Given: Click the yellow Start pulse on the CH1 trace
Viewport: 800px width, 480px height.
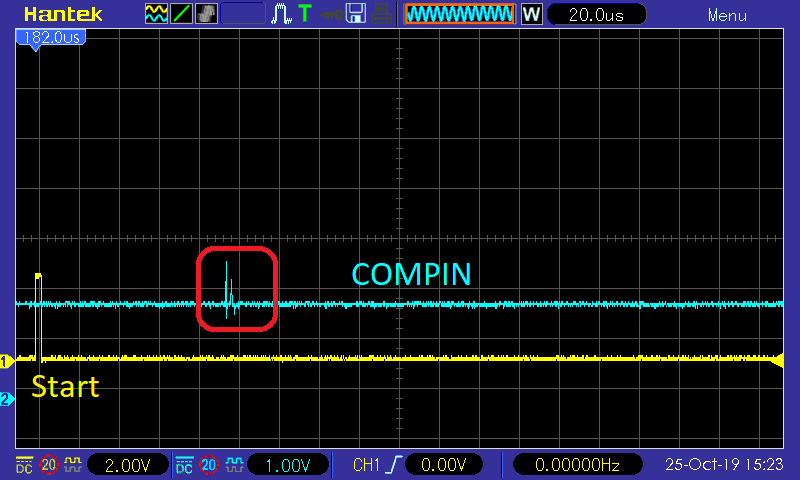Looking at the screenshot, I should tap(38, 316).
